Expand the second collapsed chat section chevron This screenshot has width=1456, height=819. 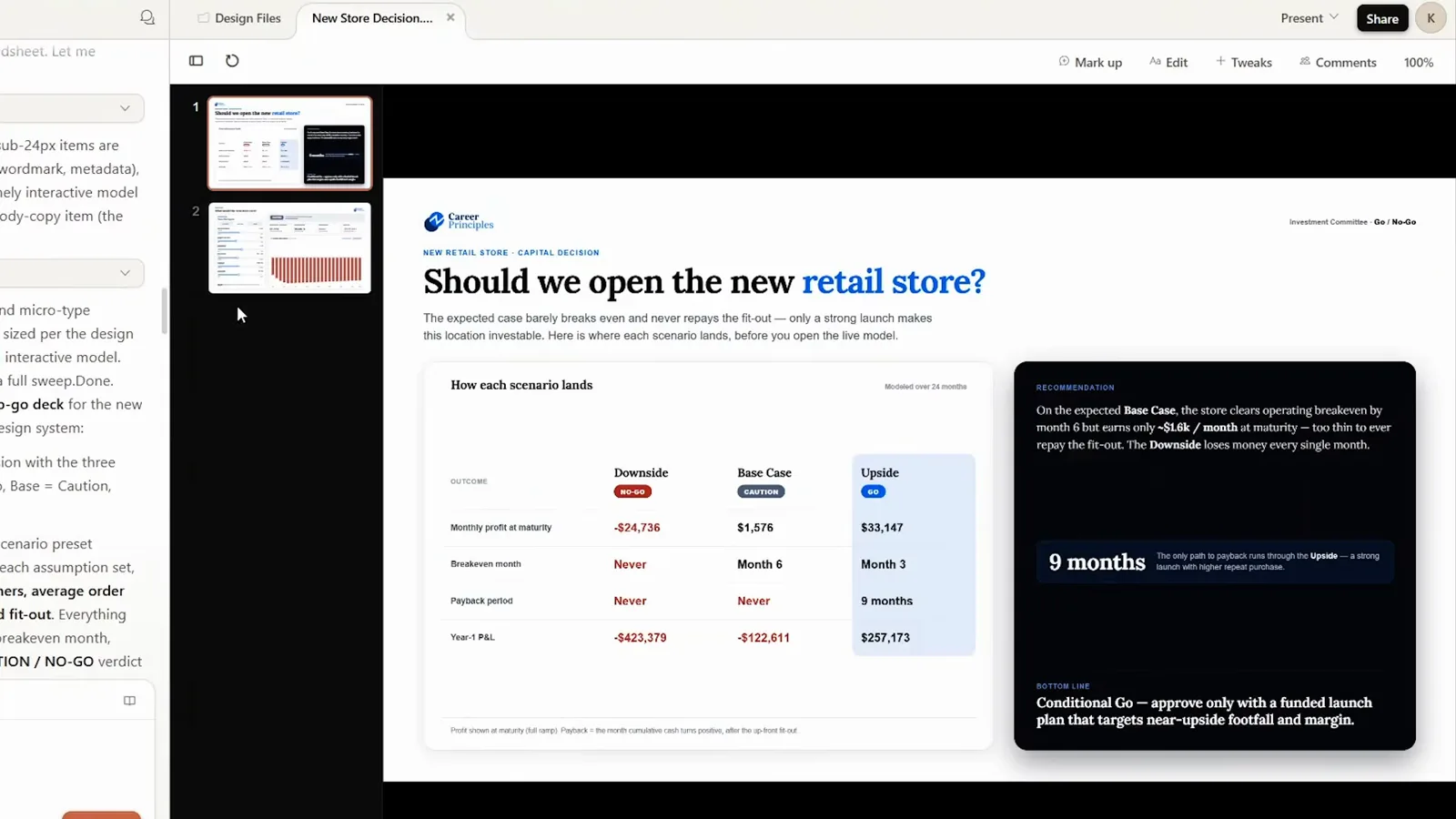(125, 273)
